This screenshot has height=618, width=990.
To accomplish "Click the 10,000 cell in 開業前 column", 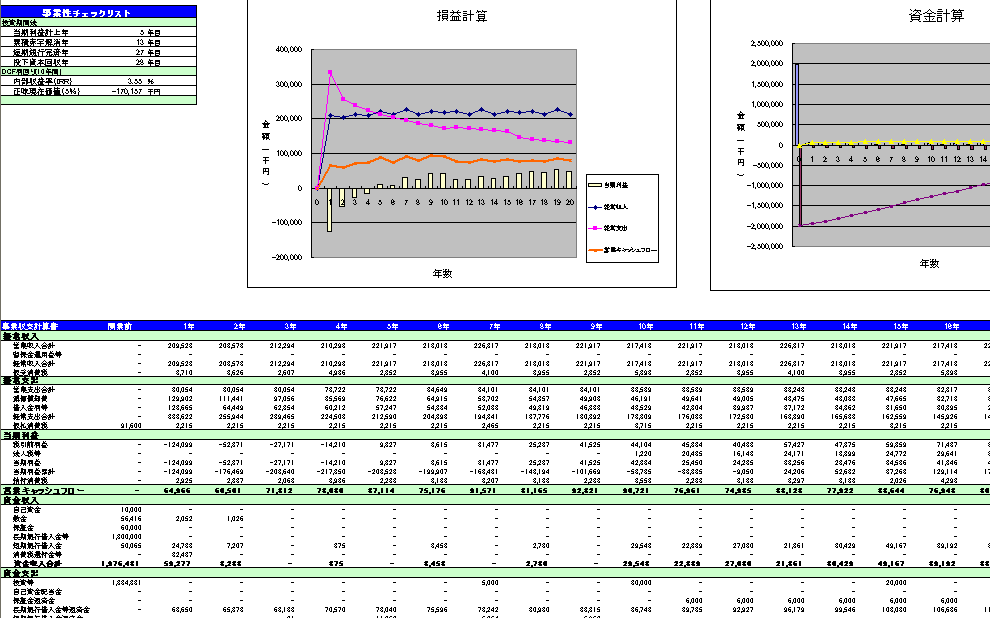I will (131, 509).
